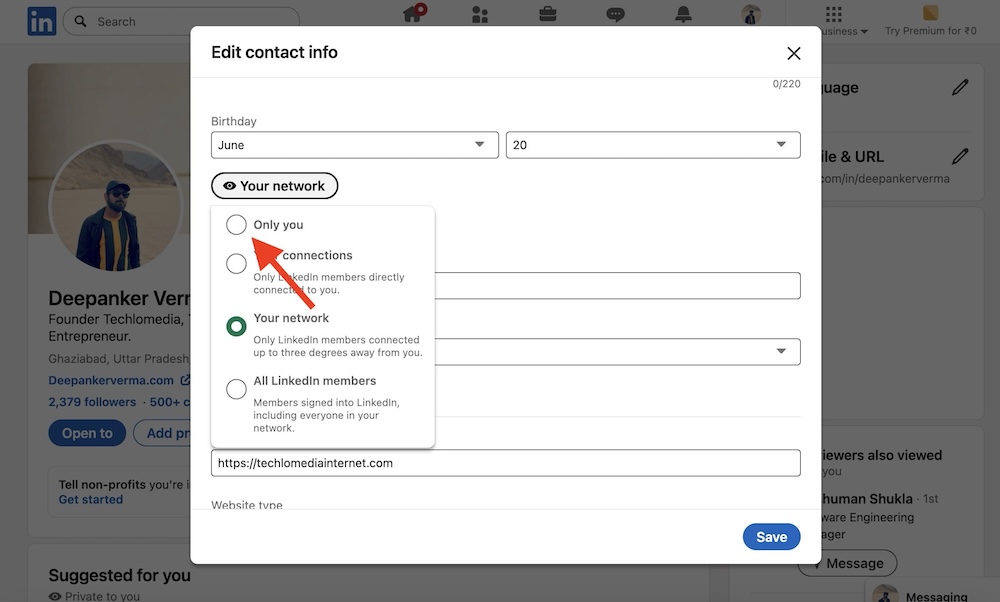Select the Only you radio option
Screen dimensions: 1000x602
236,224
